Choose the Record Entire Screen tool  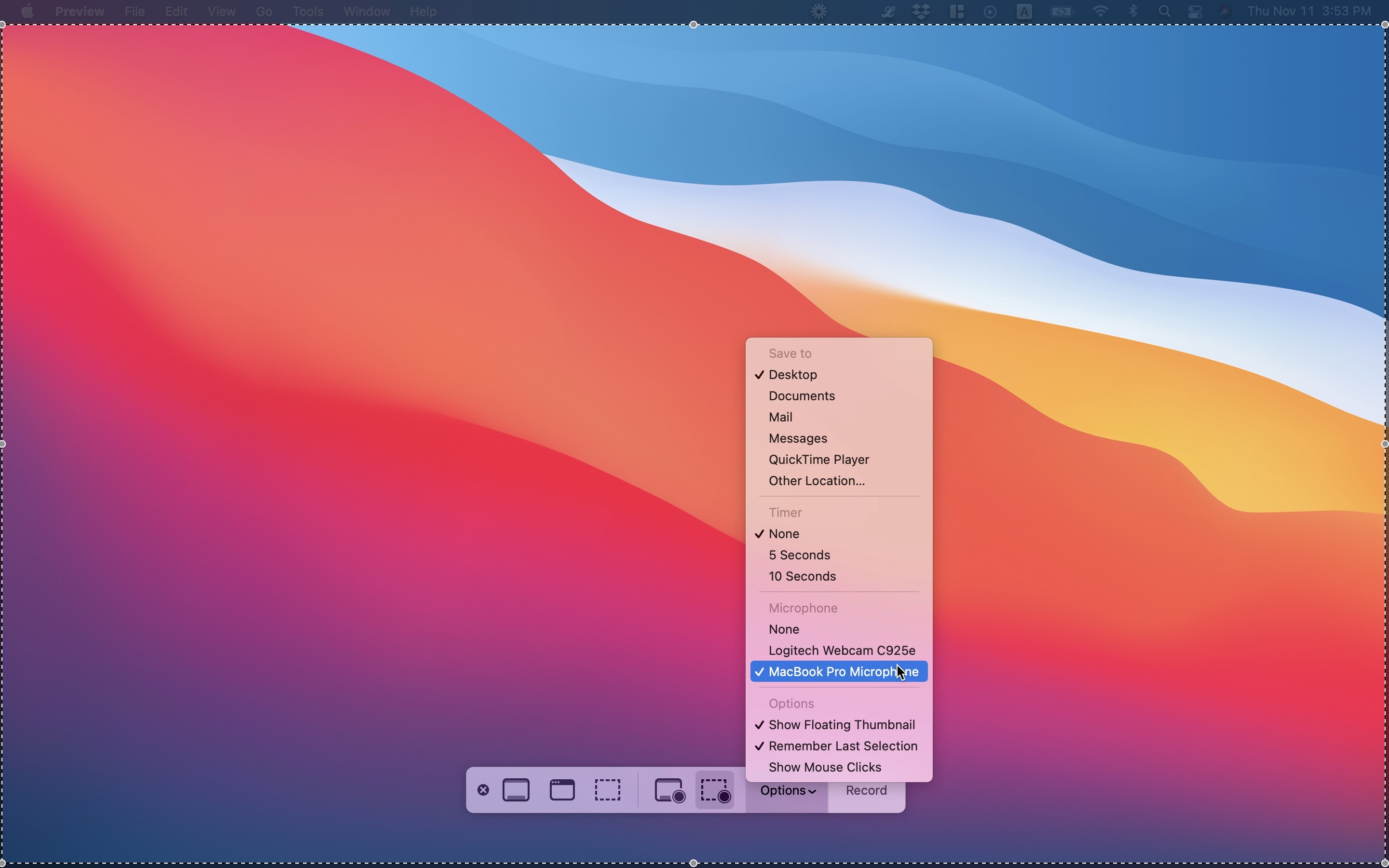(668, 789)
